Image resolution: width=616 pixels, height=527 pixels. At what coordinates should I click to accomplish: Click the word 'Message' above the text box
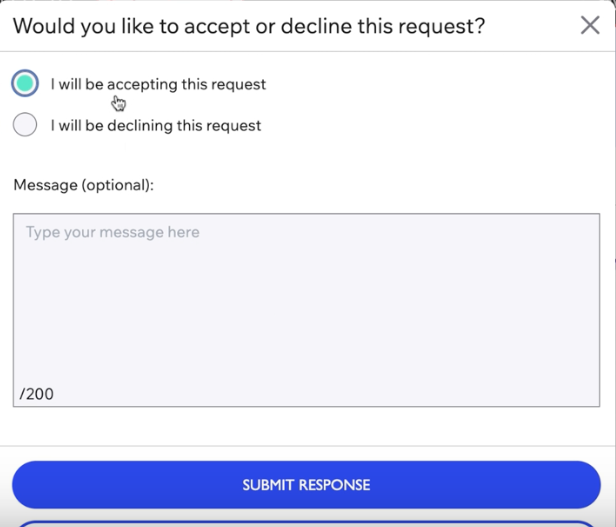46,185
